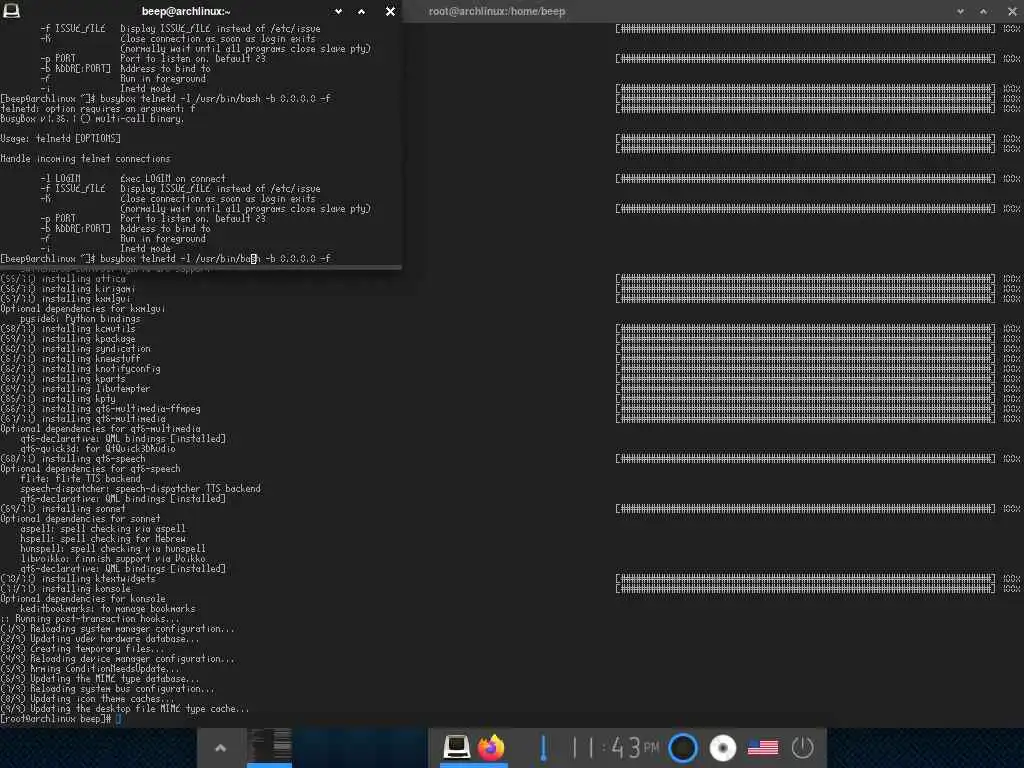Click 'telnetd: option requires an argument' line
The image size is (1024, 768).
[98, 108]
